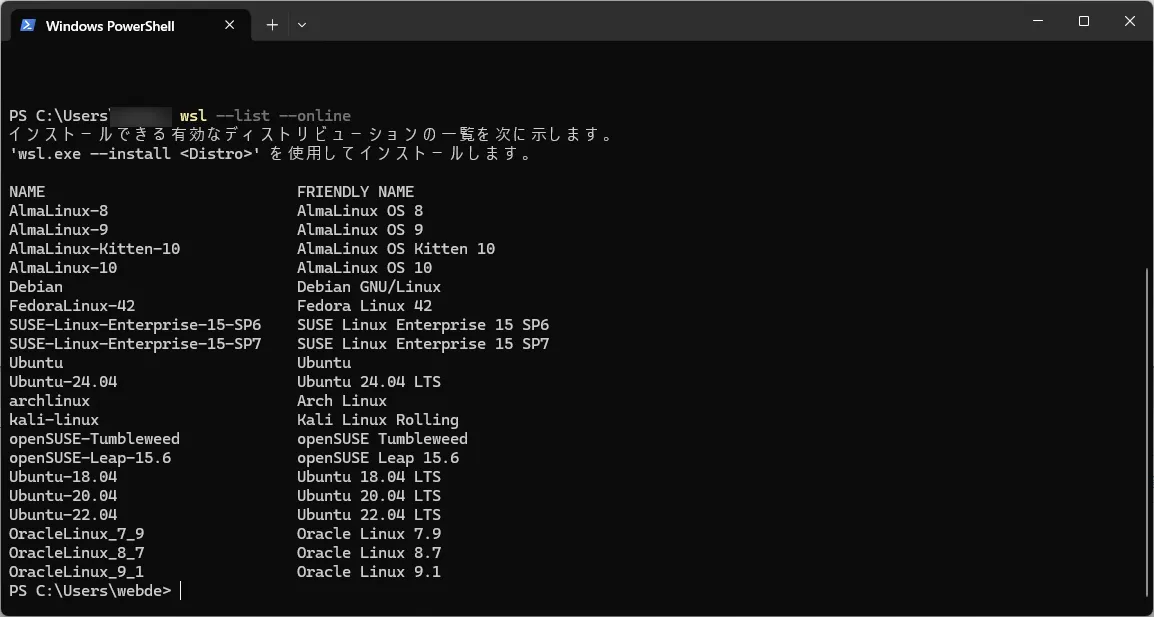1154x617 pixels.
Task: Select the Windows PowerShell tab
Action: [x=129, y=25]
